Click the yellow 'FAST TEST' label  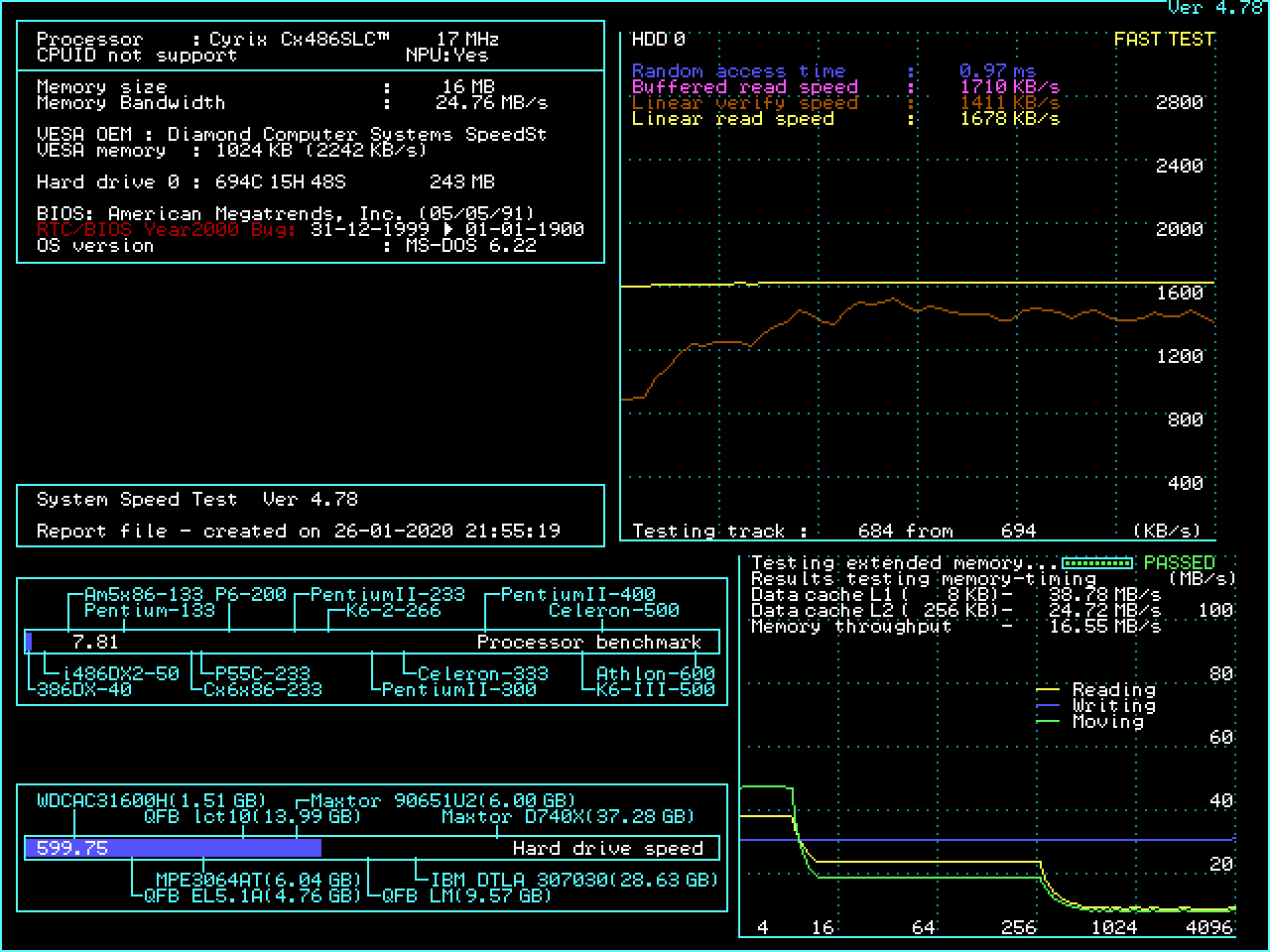(x=1164, y=40)
